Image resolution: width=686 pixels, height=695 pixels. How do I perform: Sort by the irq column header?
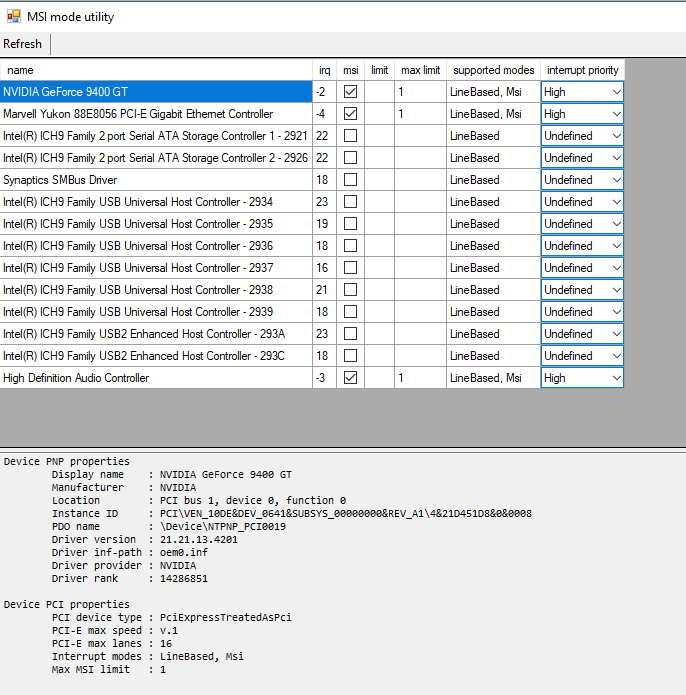pyautogui.click(x=324, y=70)
